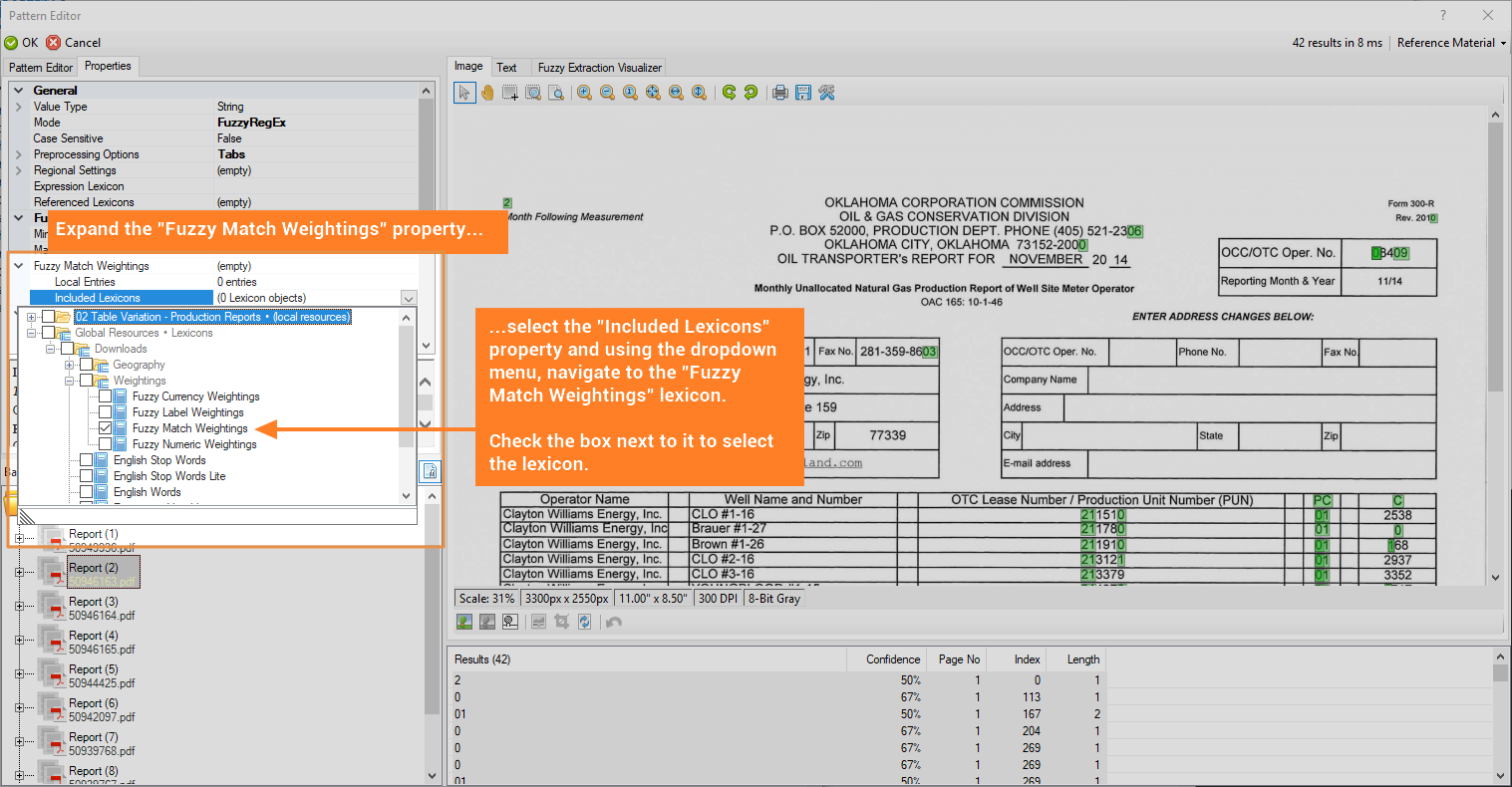Viewport: 1512px width, 787px height.
Task: Open the Reference Material dropdown
Action: (1451, 43)
